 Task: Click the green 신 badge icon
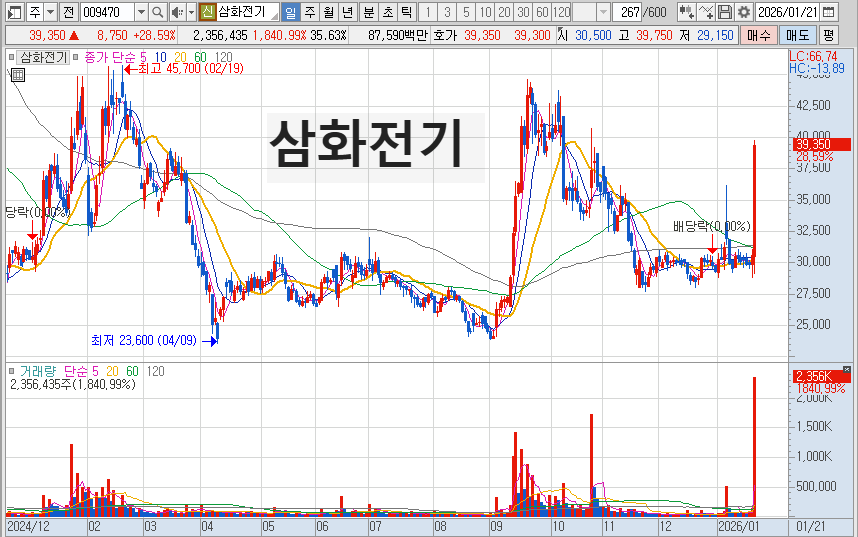(x=207, y=11)
